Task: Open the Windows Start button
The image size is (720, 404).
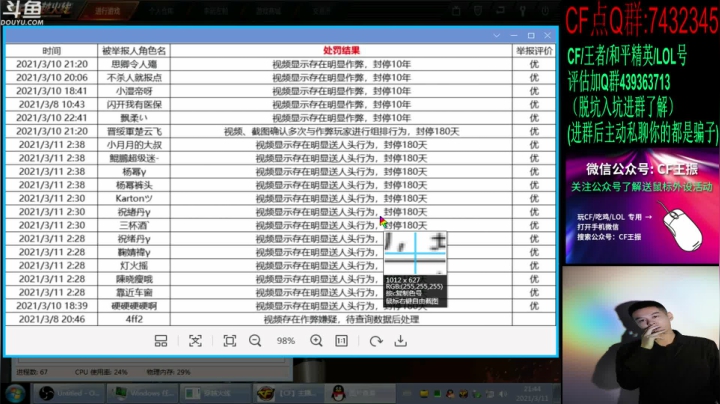Action: pos(15,393)
